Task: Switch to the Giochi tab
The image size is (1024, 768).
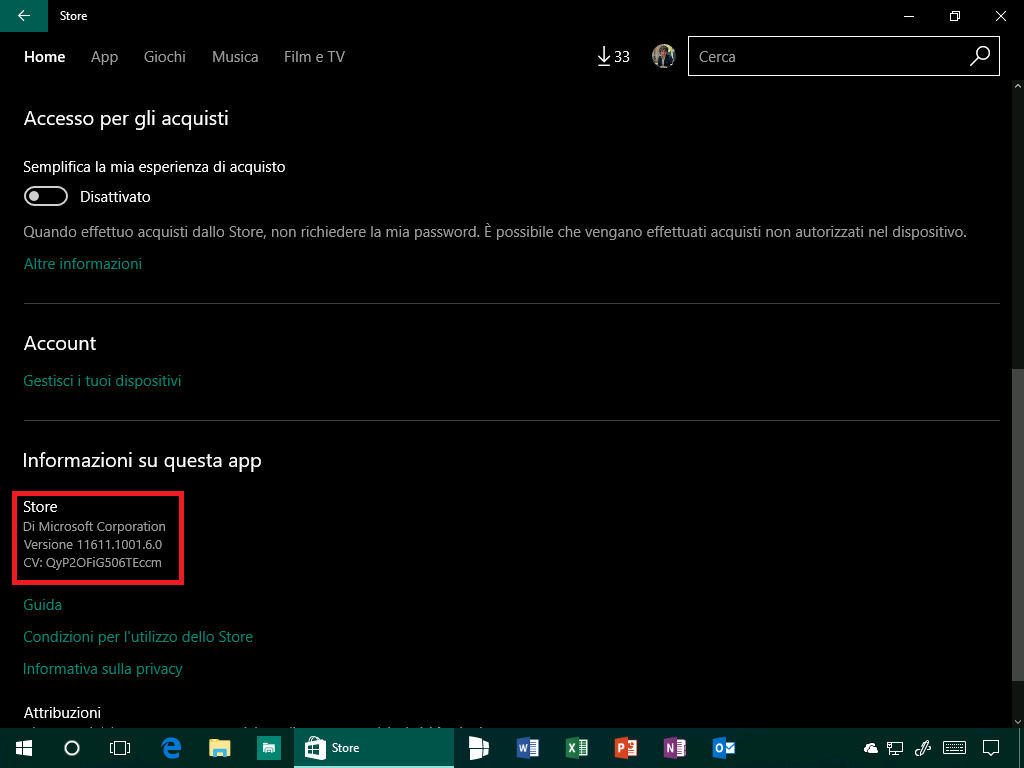Action: (165, 57)
